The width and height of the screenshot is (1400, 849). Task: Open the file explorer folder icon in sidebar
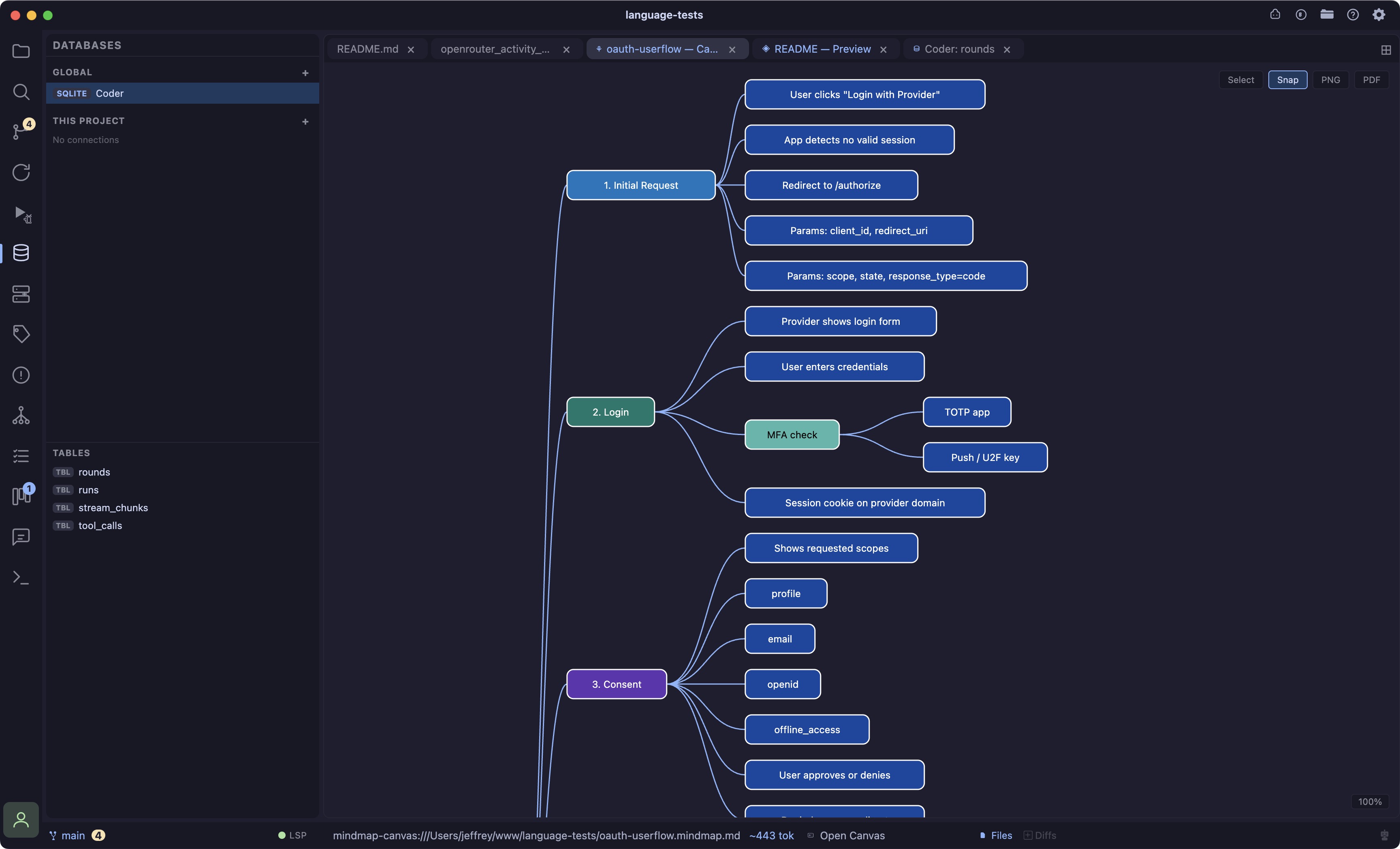(21, 51)
